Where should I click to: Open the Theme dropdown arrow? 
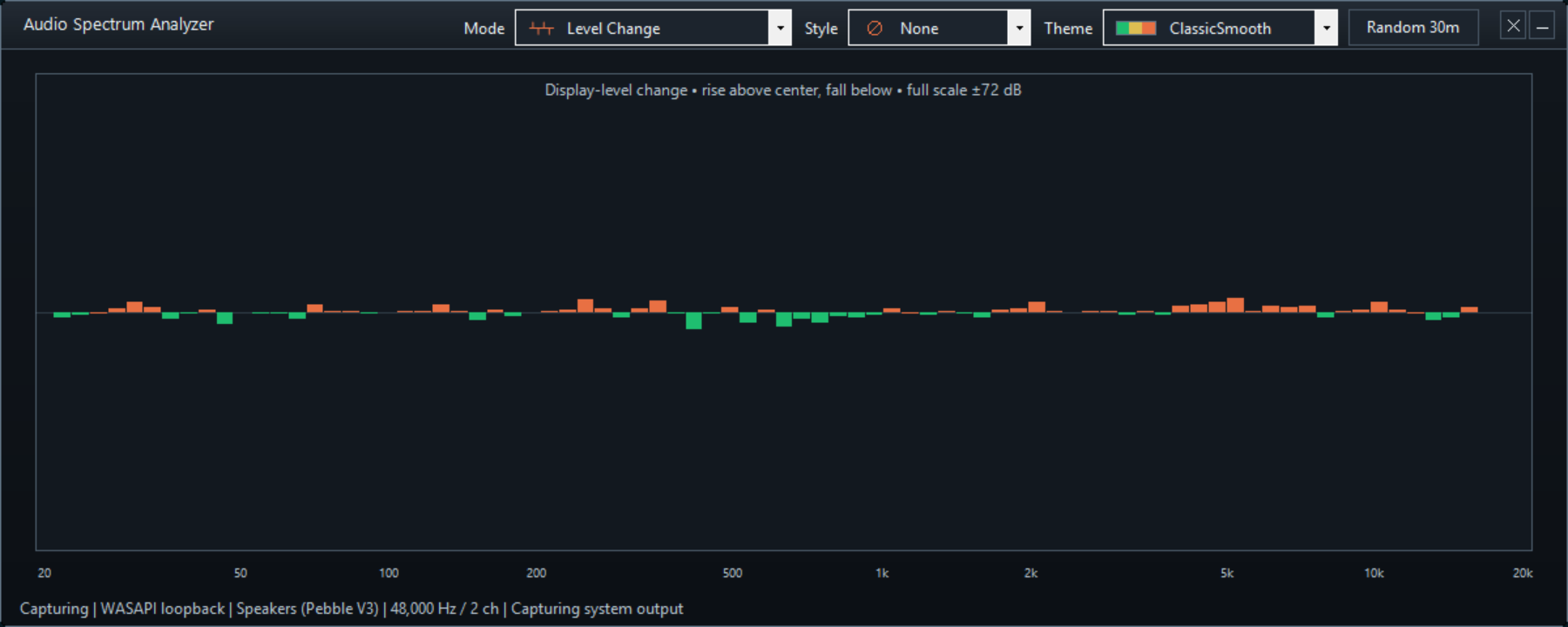pyautogui.click(x=1326, y=28)
